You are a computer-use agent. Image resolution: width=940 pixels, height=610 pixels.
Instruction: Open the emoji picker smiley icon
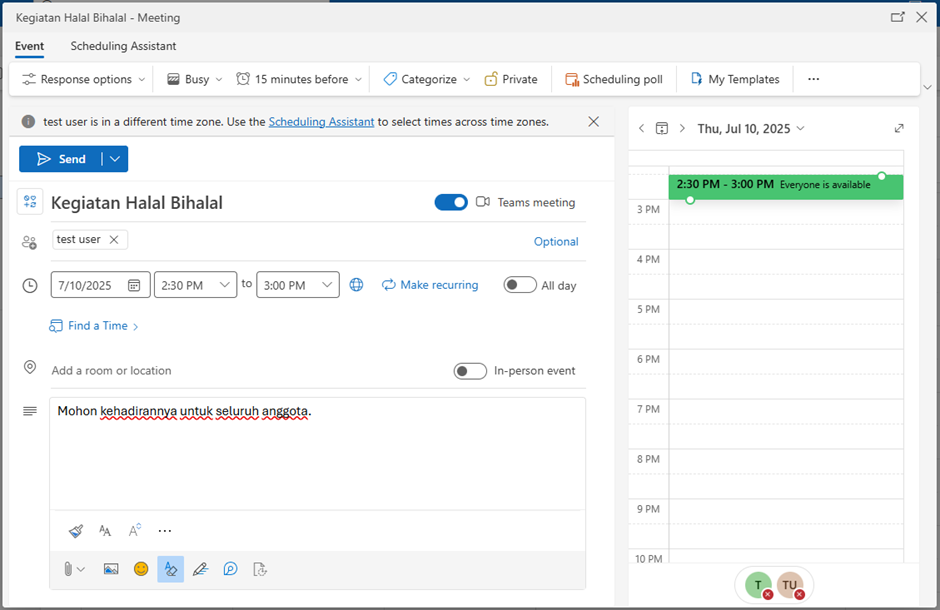point(141,569)
